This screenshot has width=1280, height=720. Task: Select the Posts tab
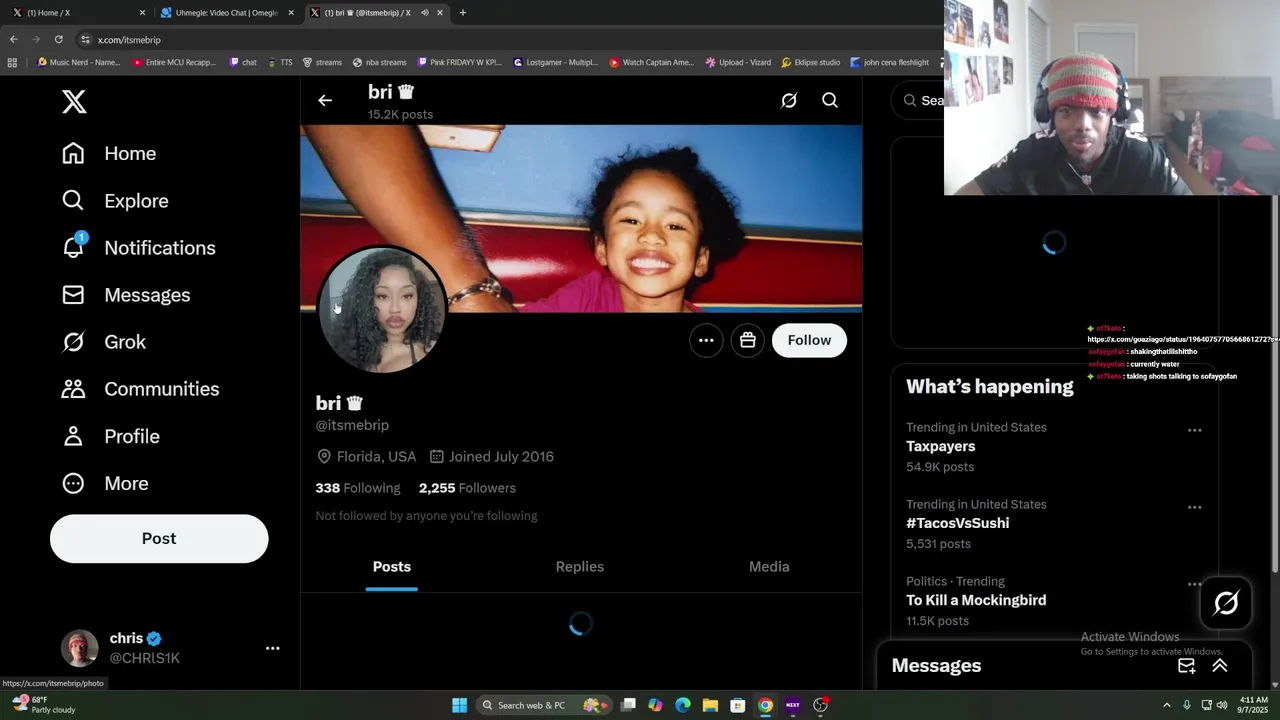click(x=392, y=567)
